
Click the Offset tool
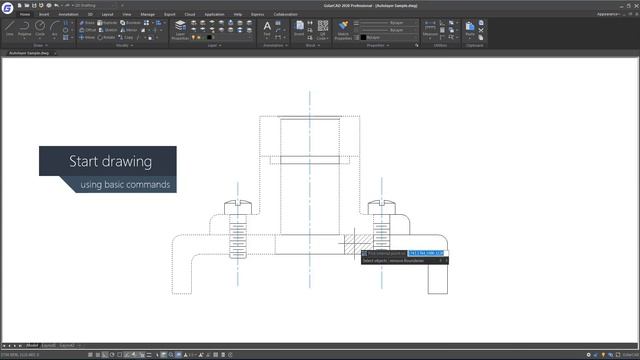[87, 30]
